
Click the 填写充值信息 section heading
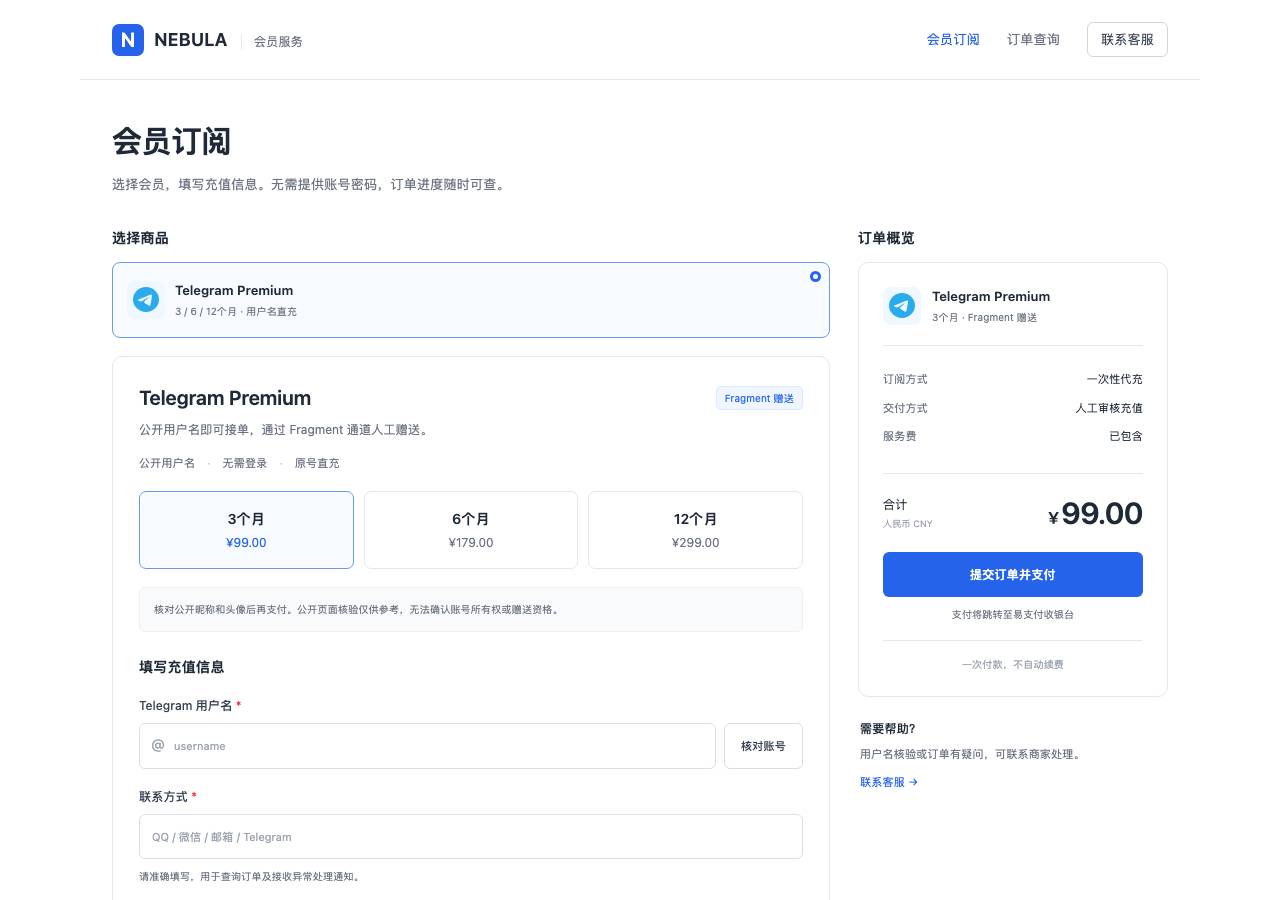182,667
